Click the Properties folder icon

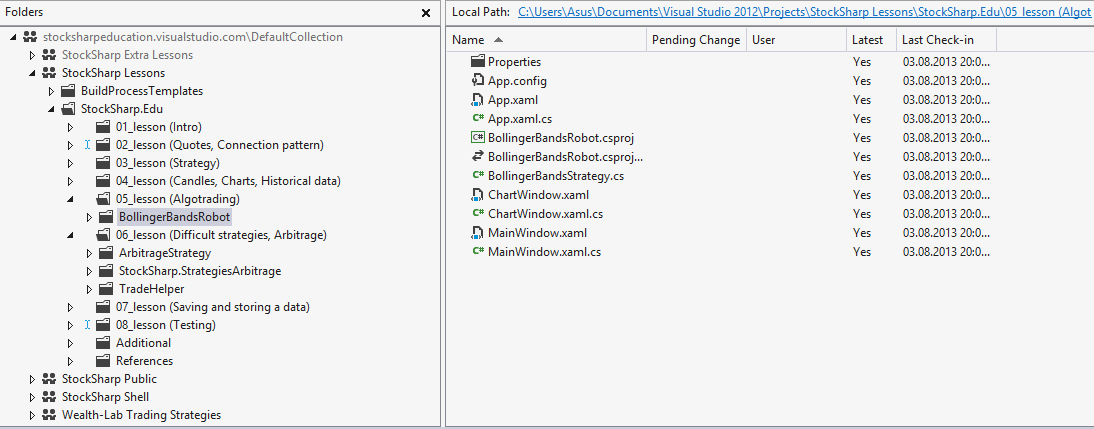coord(478,61)
